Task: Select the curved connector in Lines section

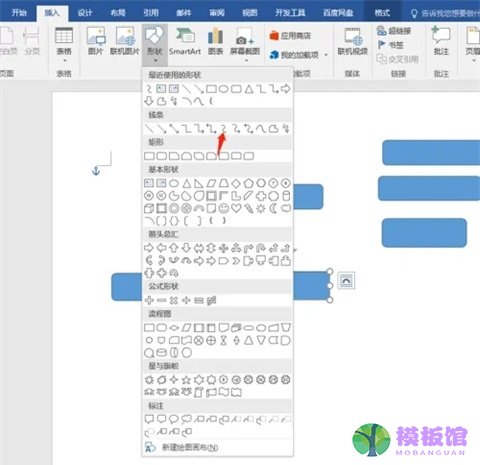Action: [224, 128]
